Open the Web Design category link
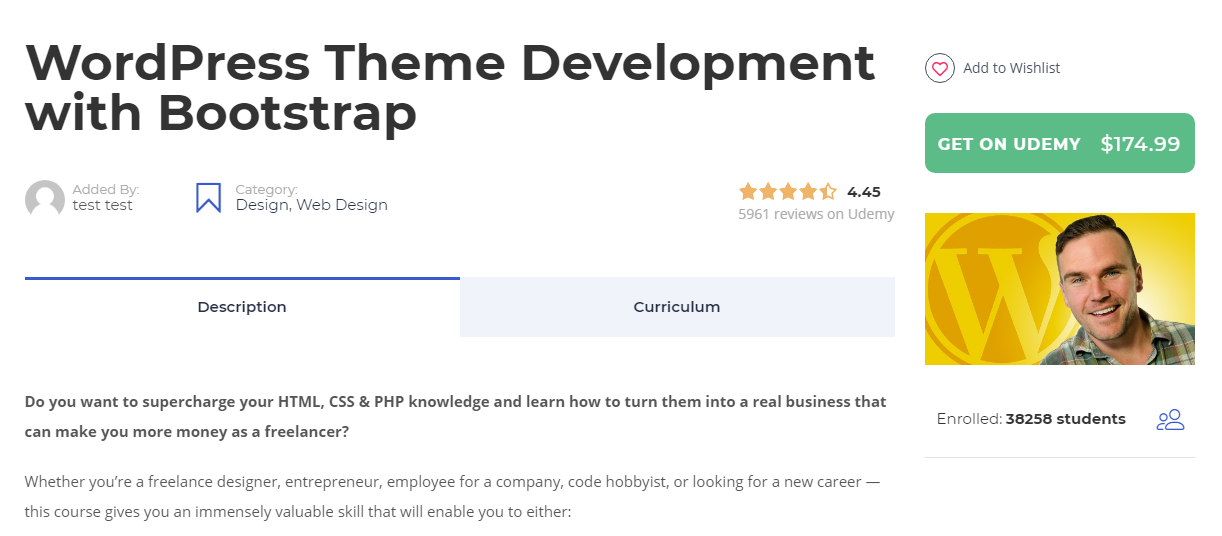Image resolution: width=1222 pixels, height=536 pixels. click(342, 205)
